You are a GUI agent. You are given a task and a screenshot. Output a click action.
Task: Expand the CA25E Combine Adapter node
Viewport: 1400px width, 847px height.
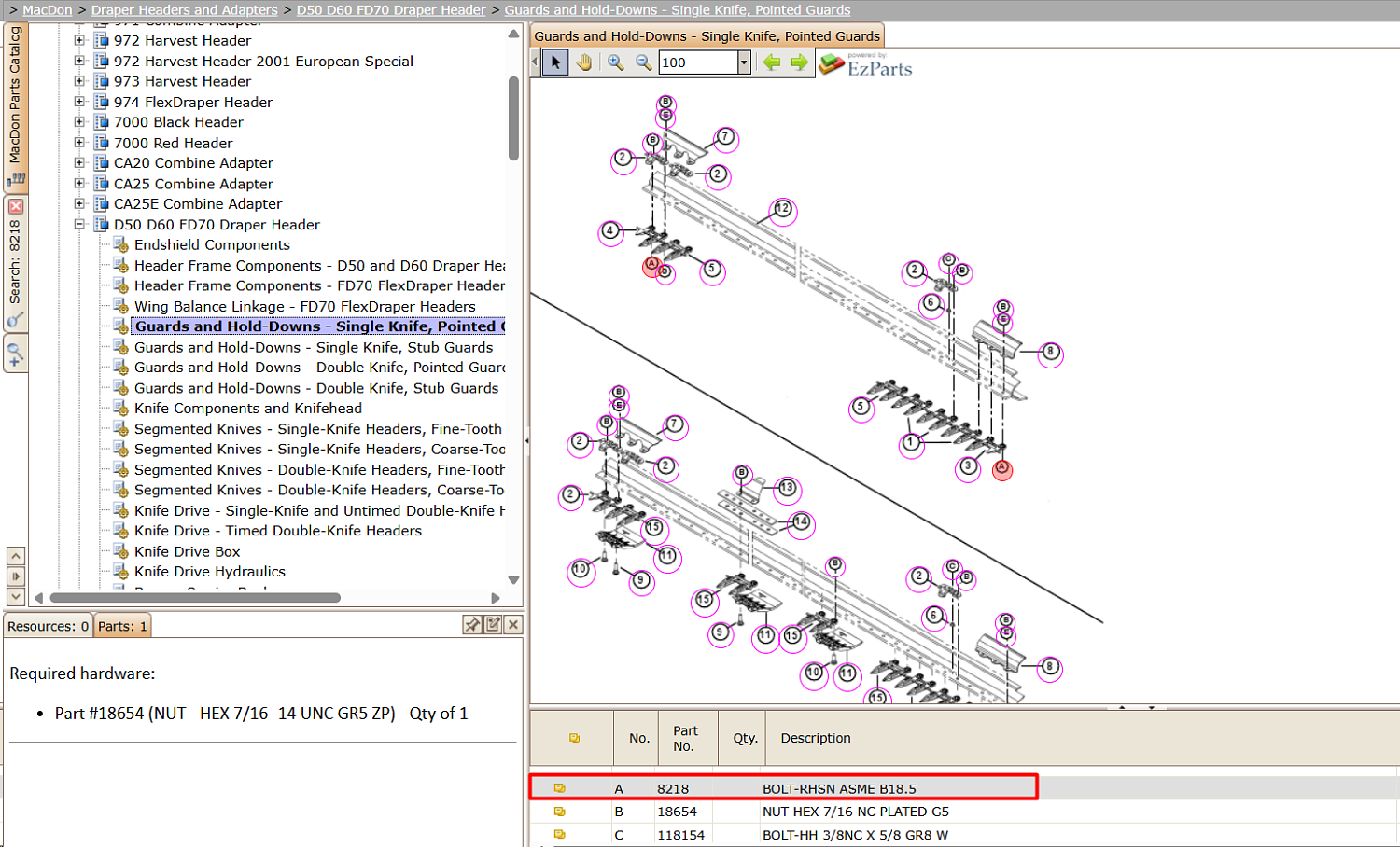pos(79,203)
